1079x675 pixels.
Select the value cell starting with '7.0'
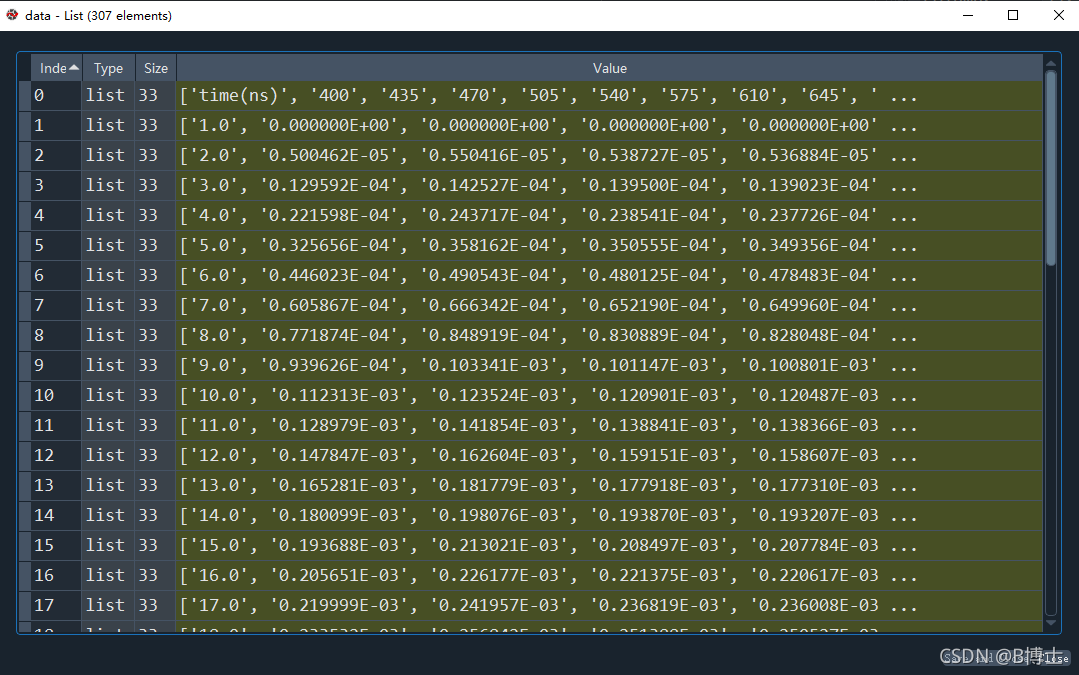click(610, 306)
